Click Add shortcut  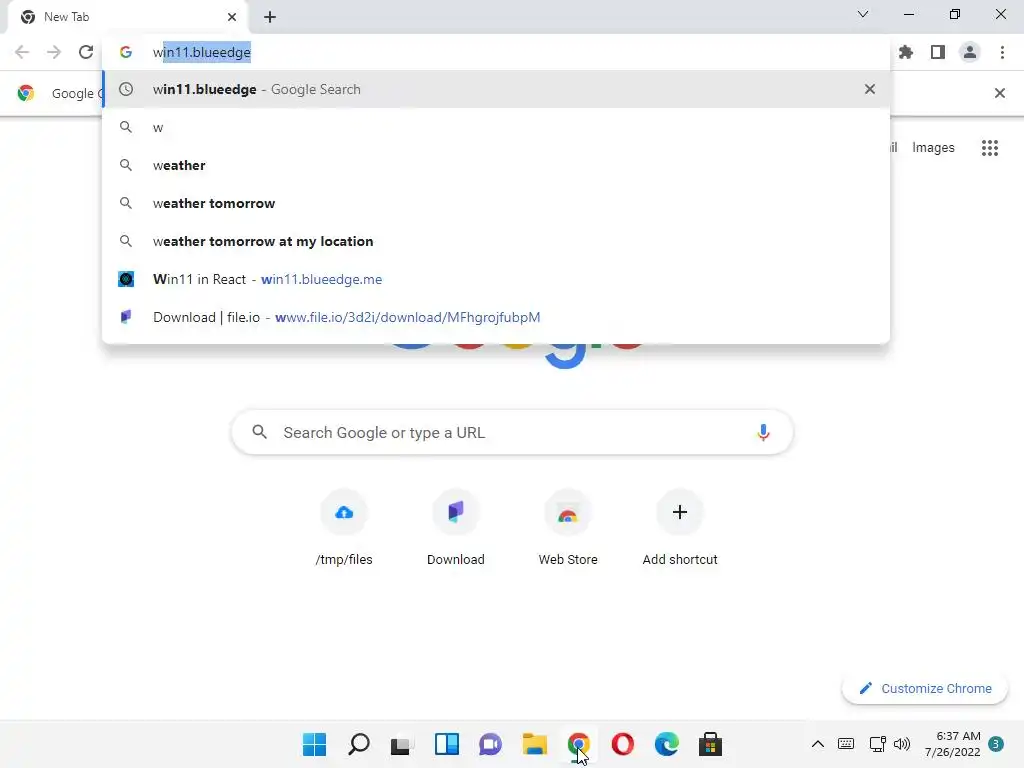(680, 528)
